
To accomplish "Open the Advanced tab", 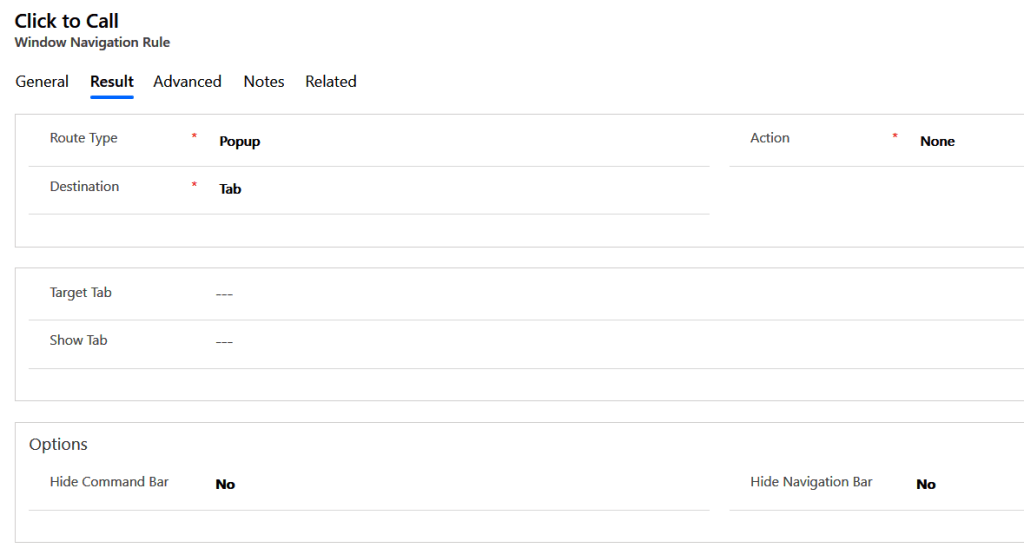I will [x=187, y=82].
